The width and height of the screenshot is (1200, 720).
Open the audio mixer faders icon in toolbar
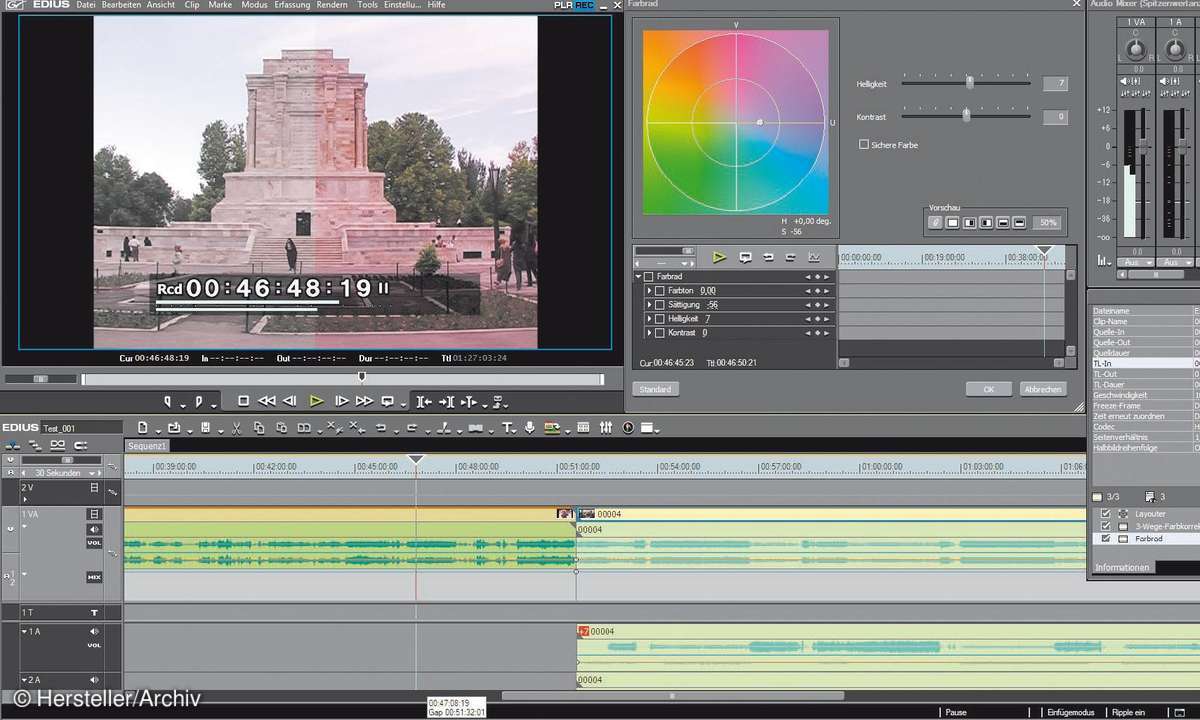click(606, 428)
